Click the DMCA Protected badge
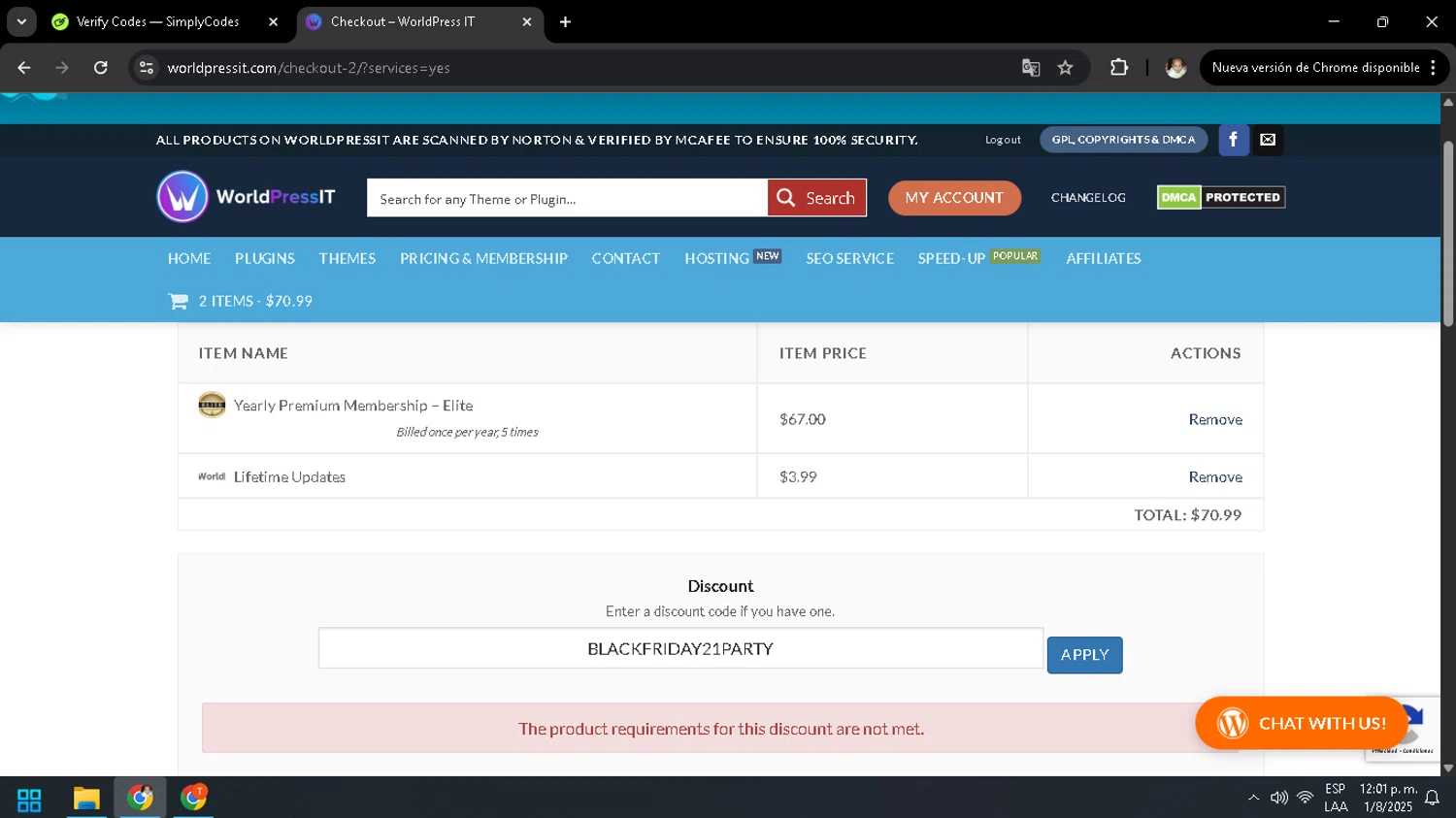Viewport: 1456px width, 818px height. tap(1221, 197)
